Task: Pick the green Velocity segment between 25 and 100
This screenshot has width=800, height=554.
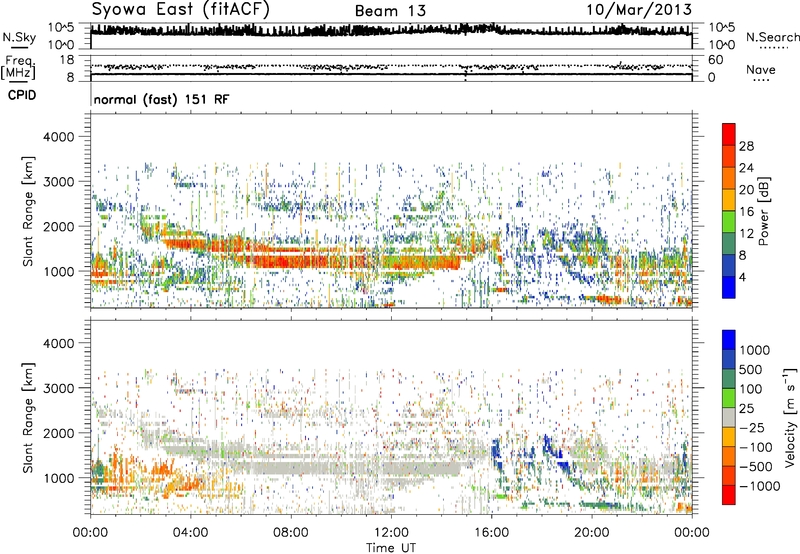Action: (729, 398)
